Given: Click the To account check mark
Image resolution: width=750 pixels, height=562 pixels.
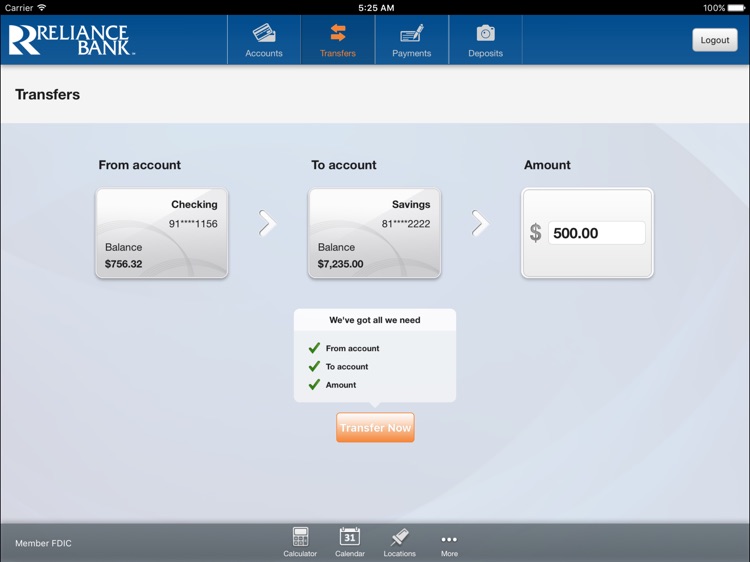Looking at the screenshot, I should (x=314, y=366).
